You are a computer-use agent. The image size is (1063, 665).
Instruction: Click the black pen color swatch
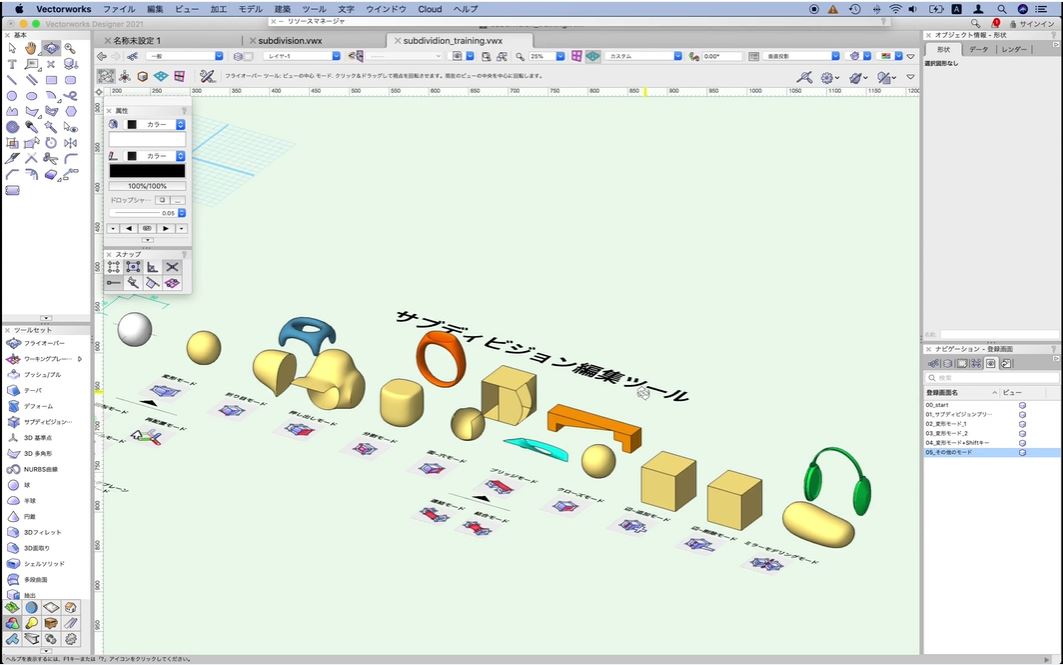coord(147,171)
